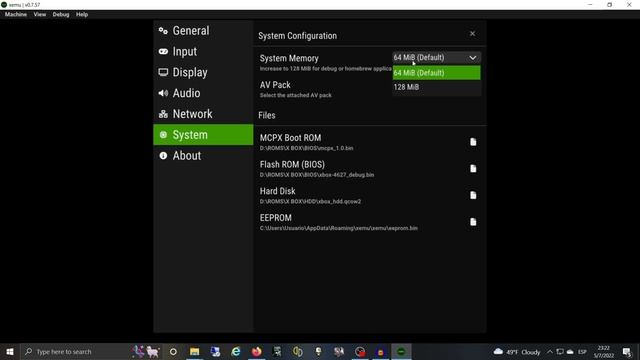
Task: Switch to xemu taskbar icon
Action: click(401, 351)
